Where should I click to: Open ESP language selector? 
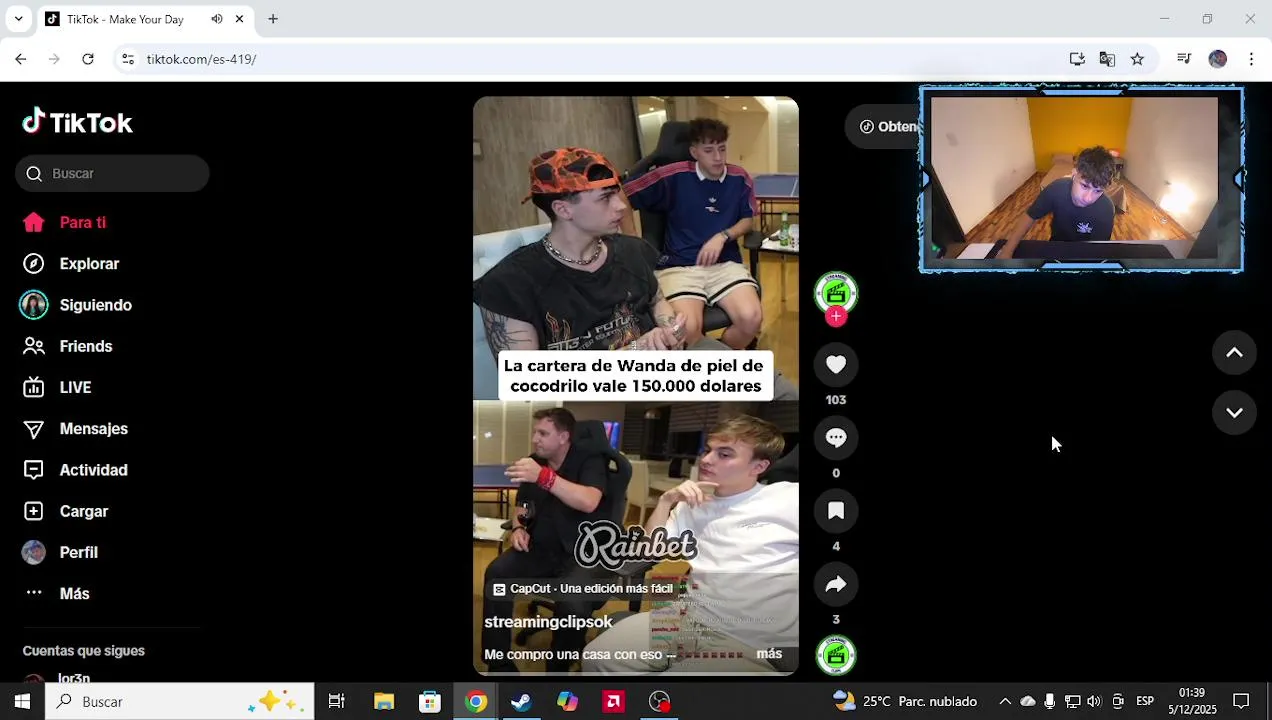1145,701
